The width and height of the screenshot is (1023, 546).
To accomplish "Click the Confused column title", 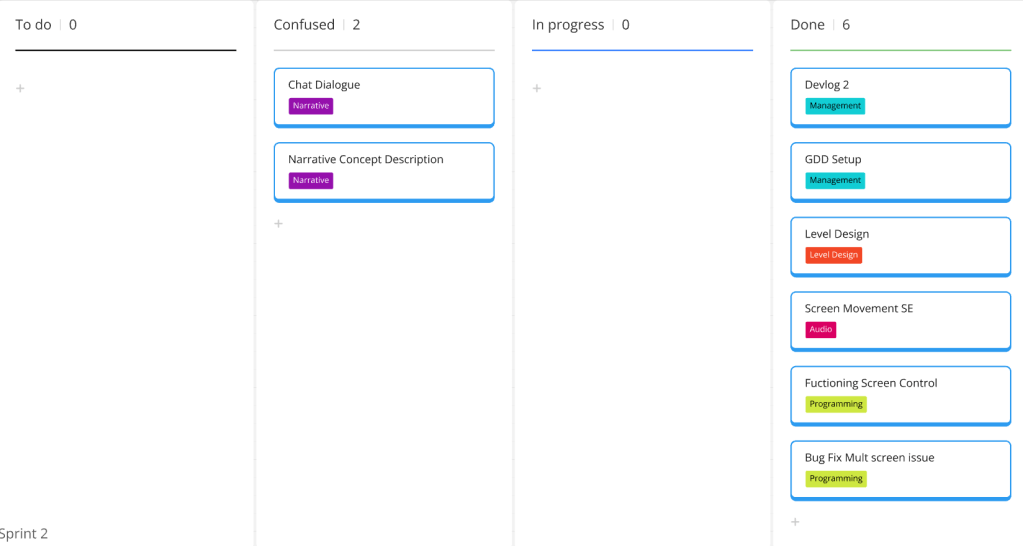I will pos(304,25).
